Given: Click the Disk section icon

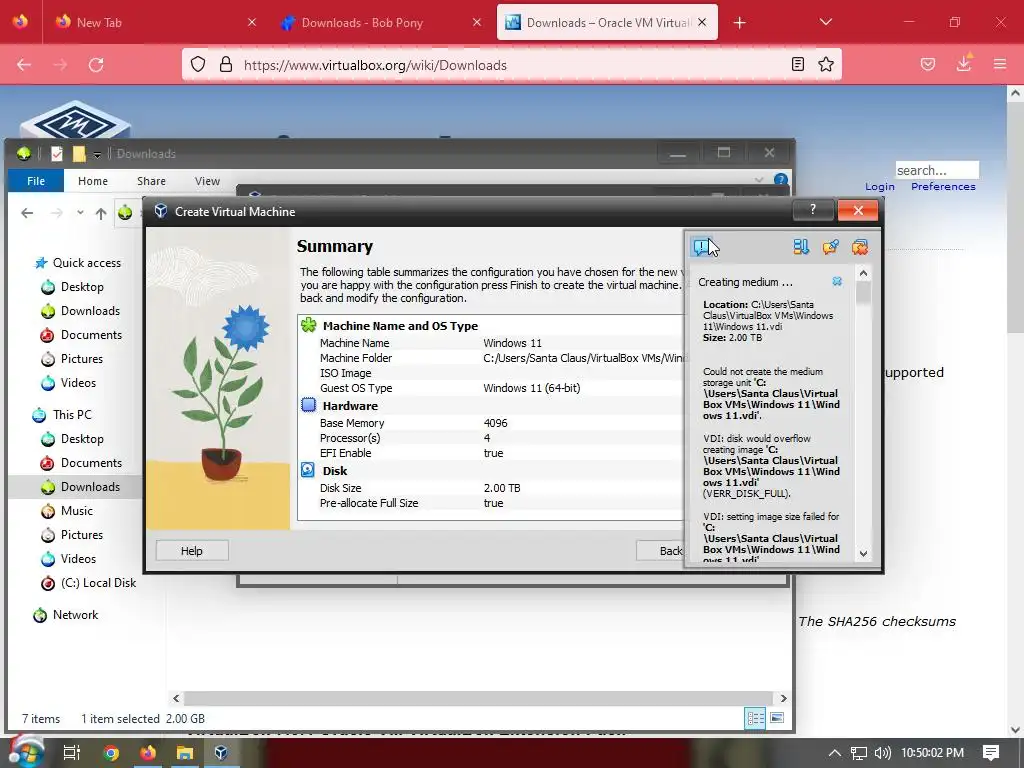Looking at the screenshot, I should pyautogui.click(x=308, y=470).
